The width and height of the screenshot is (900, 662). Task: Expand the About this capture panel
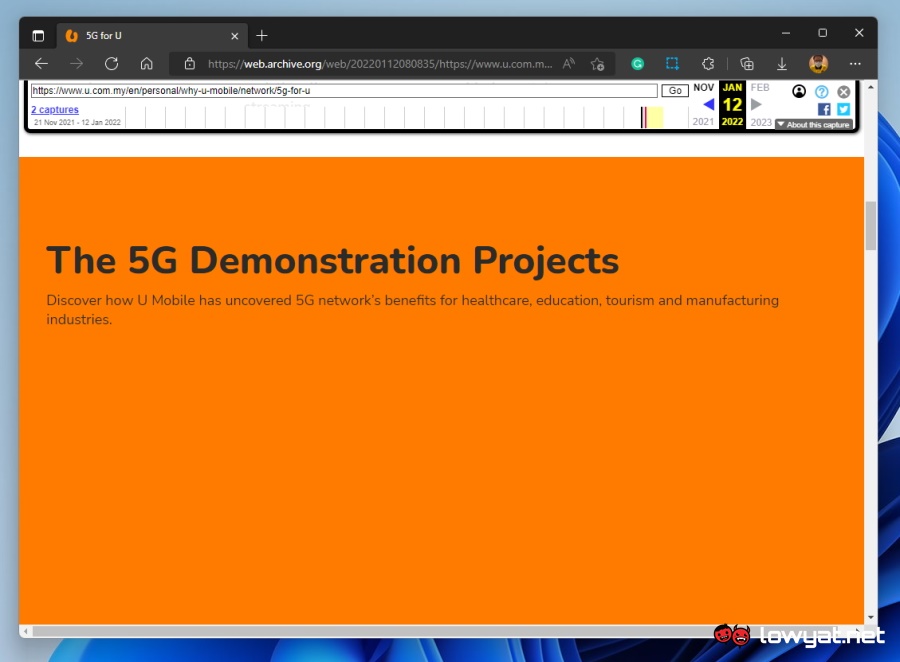coord(814,125)
